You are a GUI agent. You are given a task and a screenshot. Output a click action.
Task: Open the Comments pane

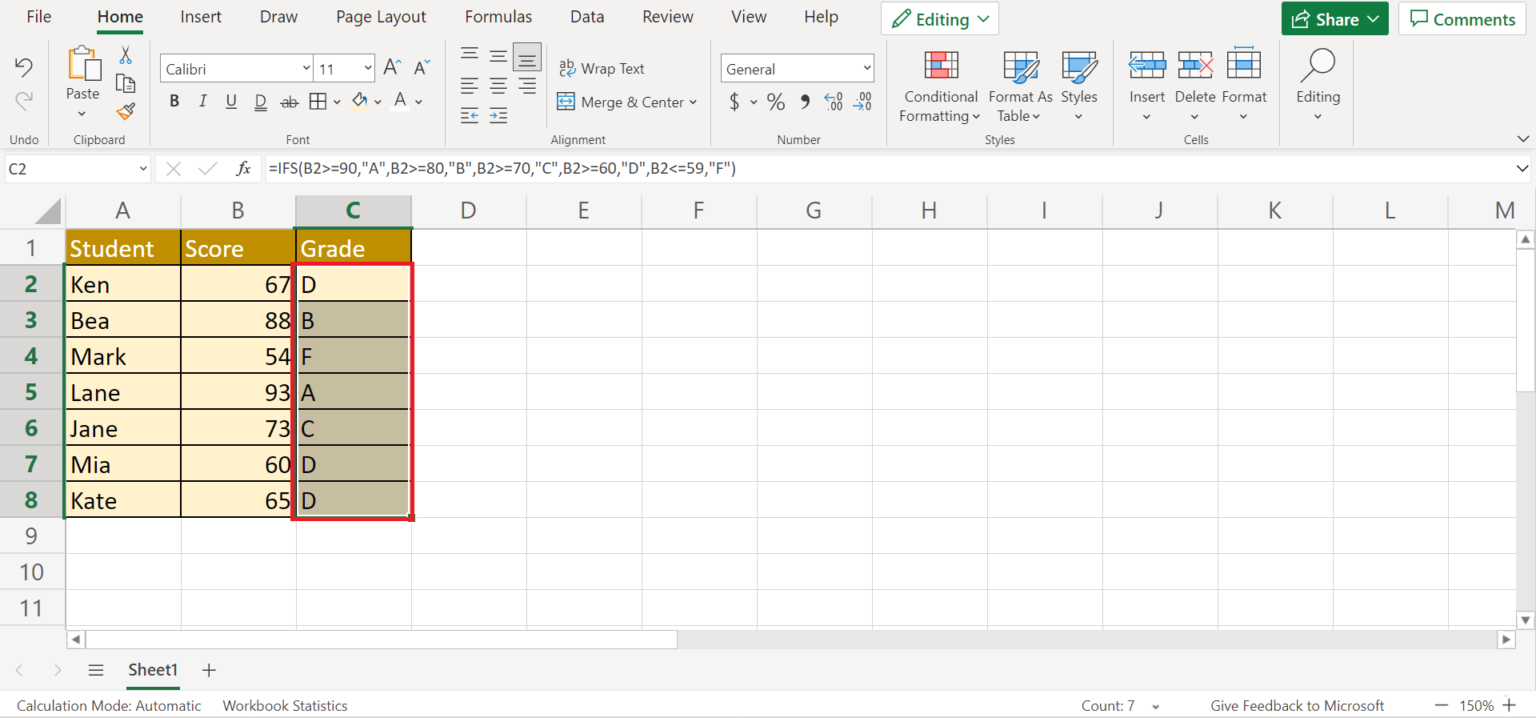(1461, 18)
